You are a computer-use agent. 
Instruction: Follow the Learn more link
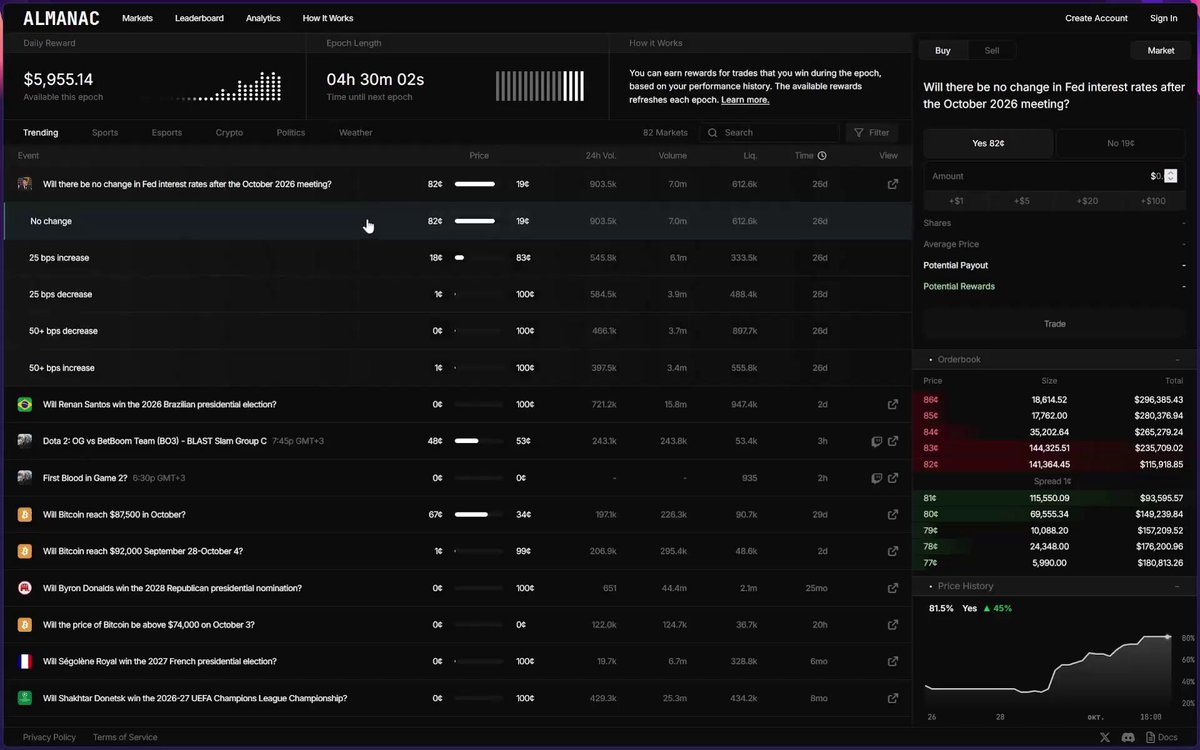click(x=745, y=100)
